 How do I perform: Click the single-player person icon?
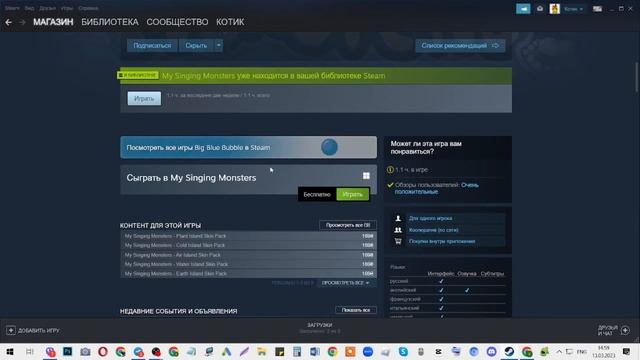point(398,218)
